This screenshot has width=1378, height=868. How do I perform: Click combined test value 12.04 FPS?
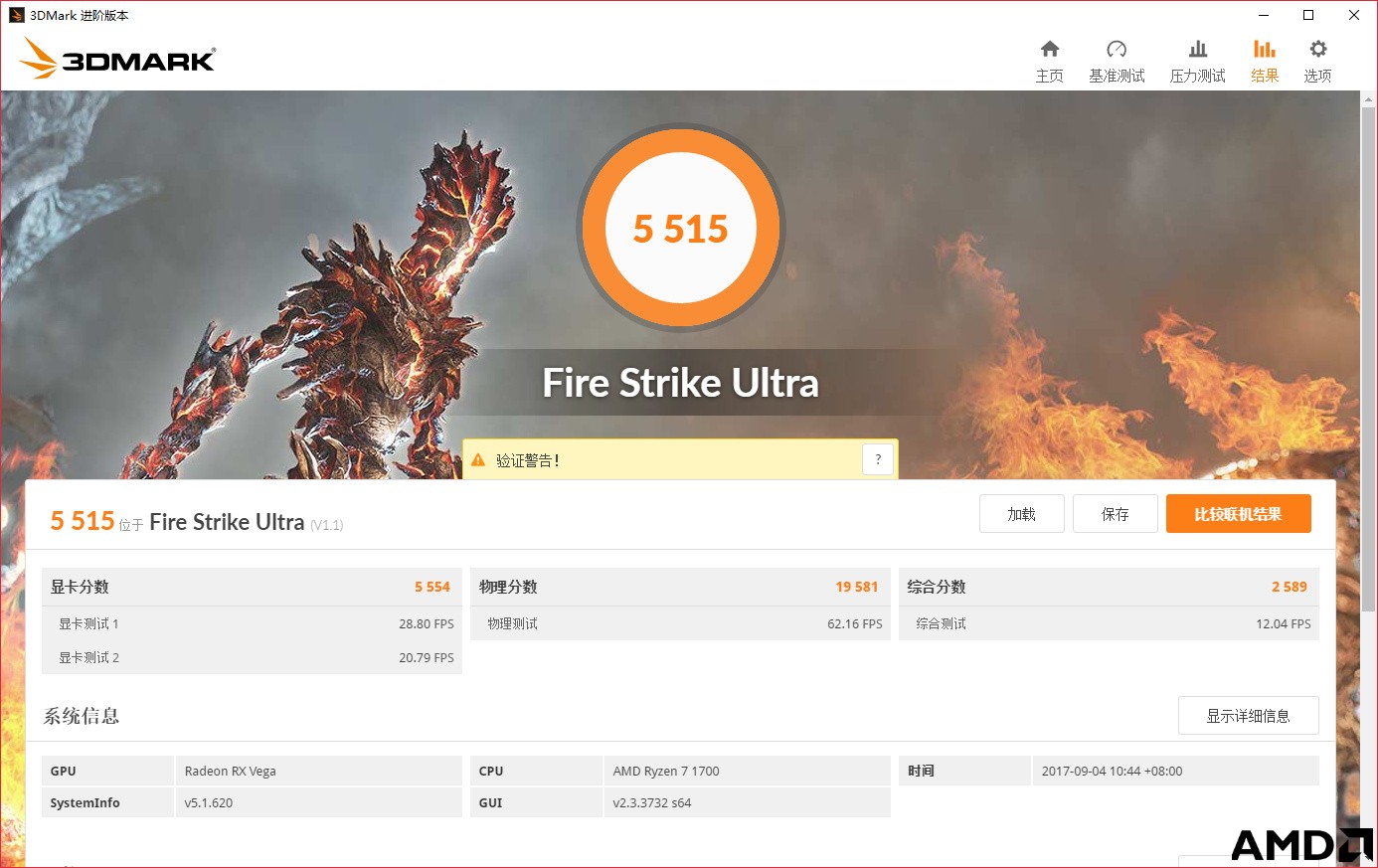(1284, 623)
